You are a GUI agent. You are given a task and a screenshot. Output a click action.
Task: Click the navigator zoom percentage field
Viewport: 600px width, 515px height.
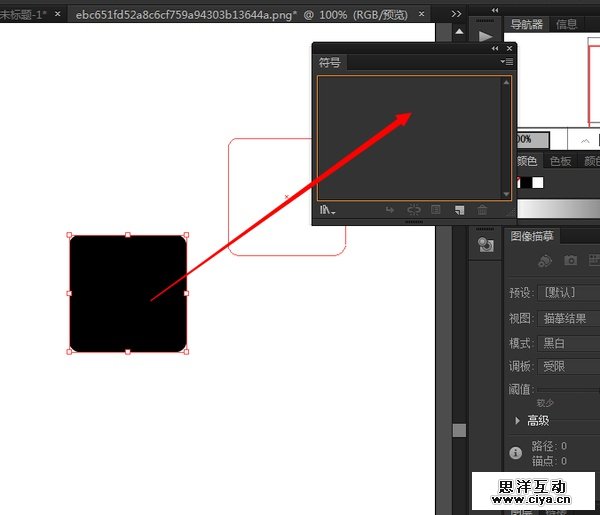[532, 139]
